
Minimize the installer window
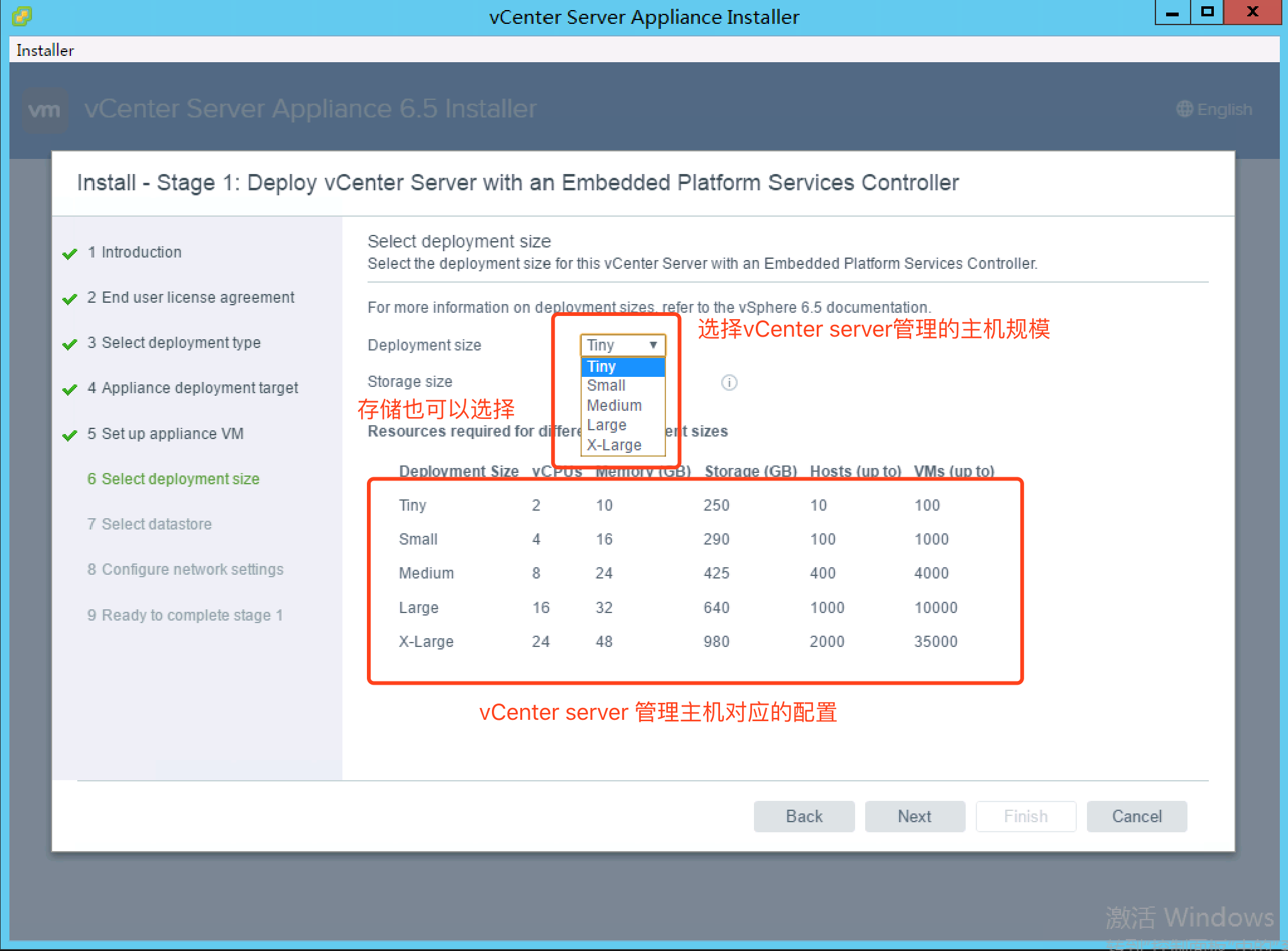click(x=1172, y=12)
